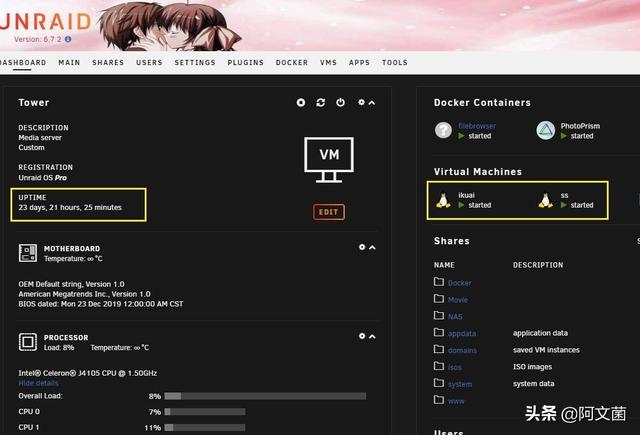Open the www share
Viewport: 640px width, 435px height.
pos(456,401)
